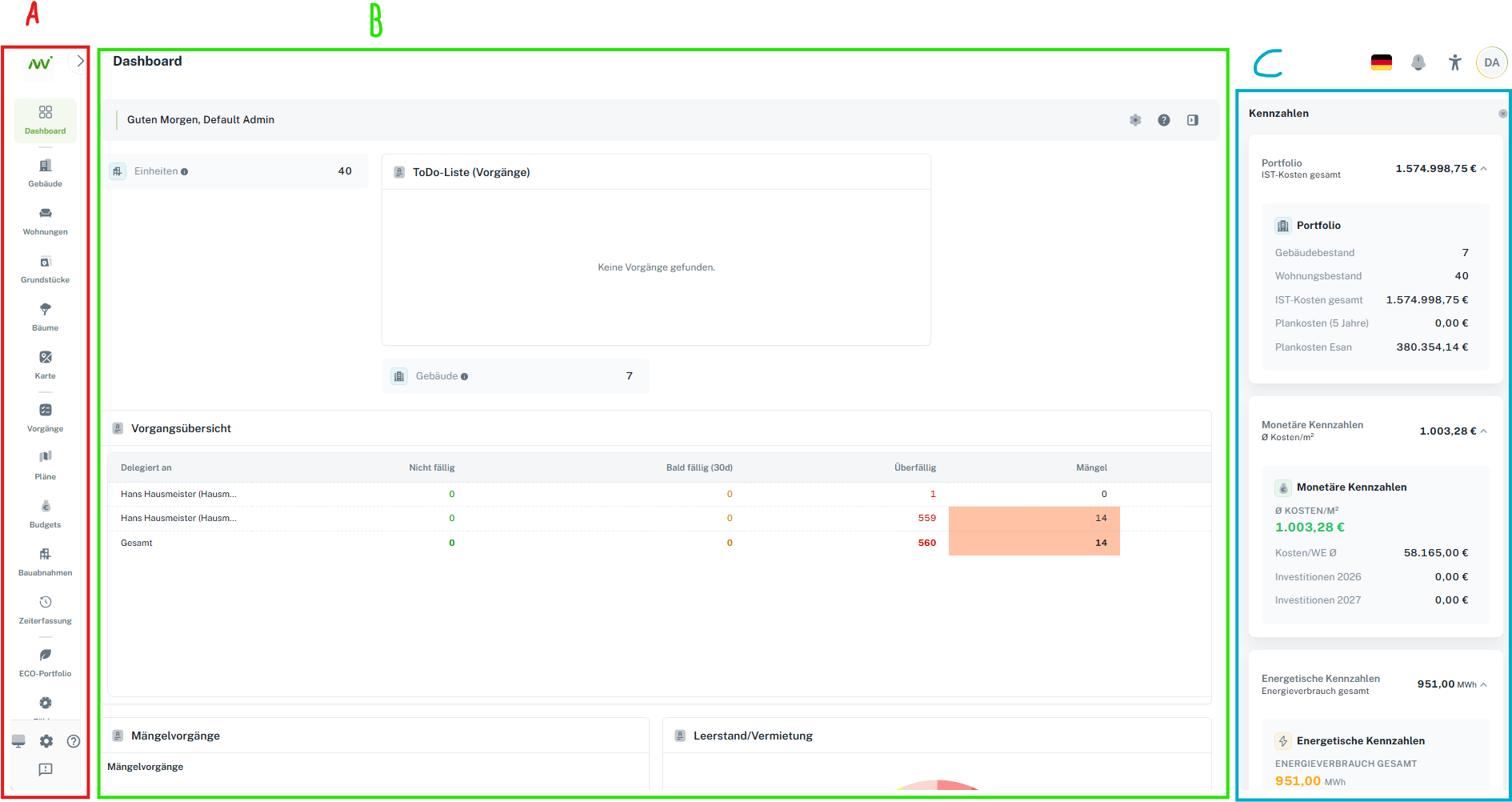Open Bauabnahmen in the sidebar
1512x802 pixels.
click(46, 562)
